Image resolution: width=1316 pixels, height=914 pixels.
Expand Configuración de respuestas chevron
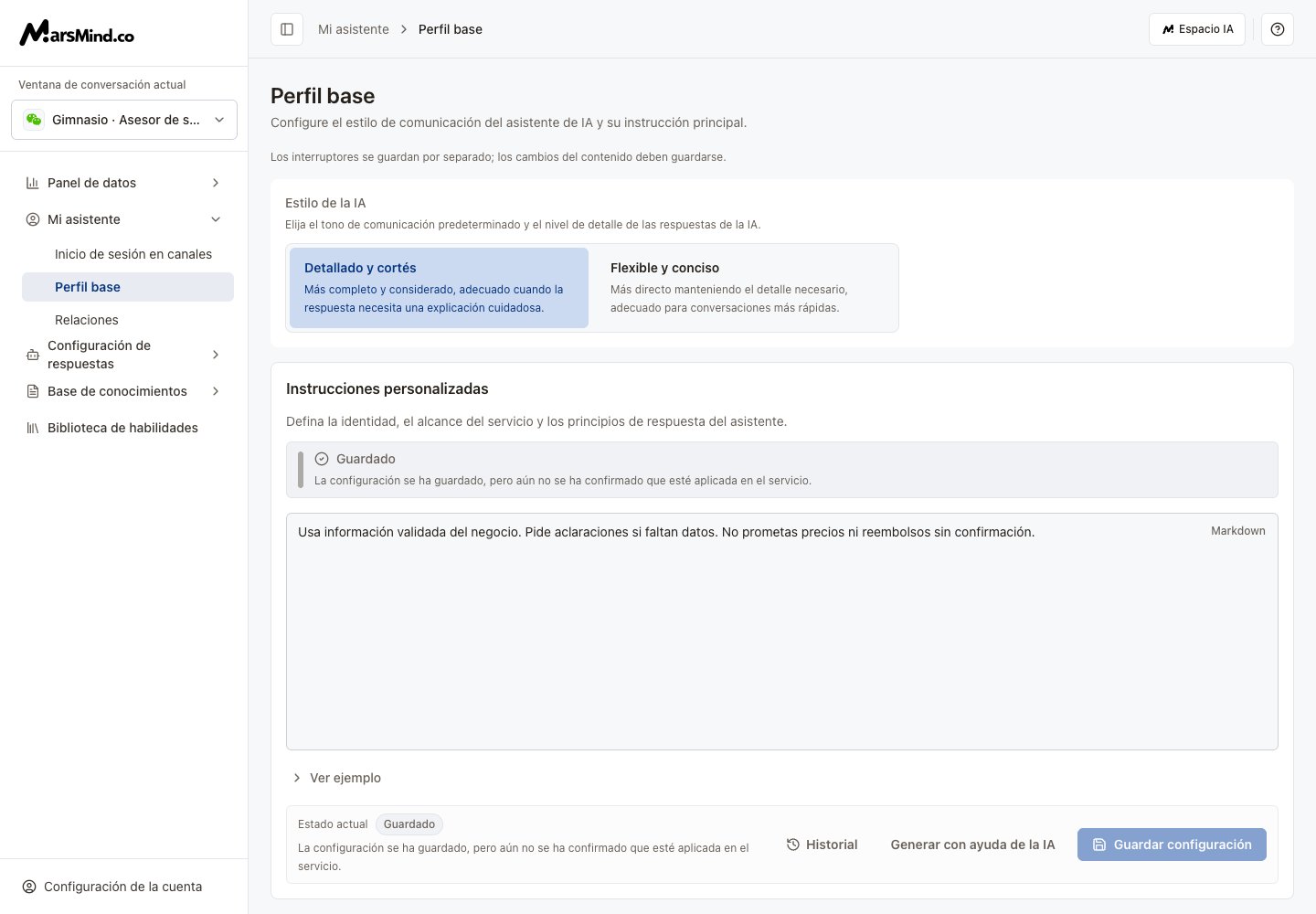(216, 355)
